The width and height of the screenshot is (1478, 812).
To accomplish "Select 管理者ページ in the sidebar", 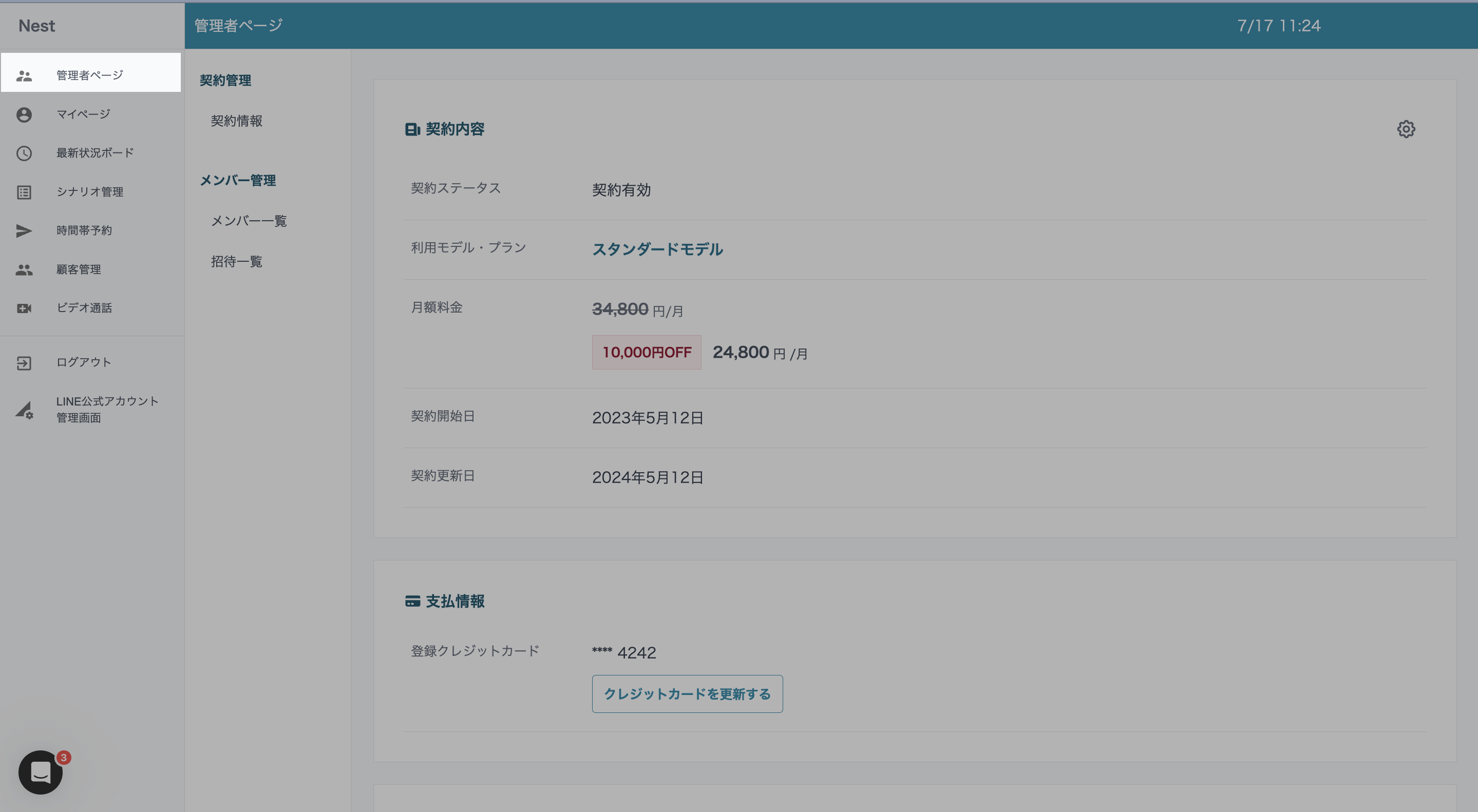I will (90, 75).
